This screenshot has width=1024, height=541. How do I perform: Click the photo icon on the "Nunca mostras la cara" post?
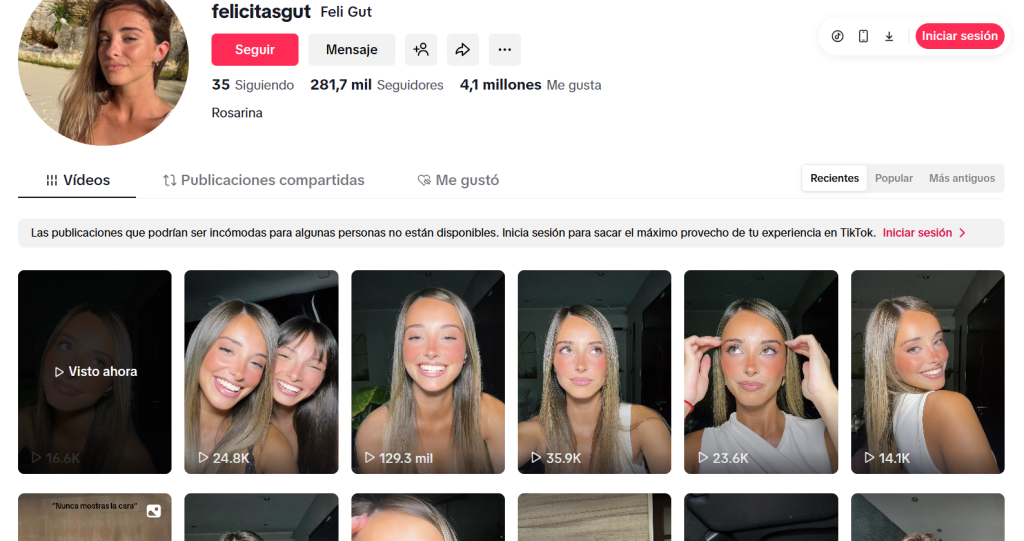153,511
